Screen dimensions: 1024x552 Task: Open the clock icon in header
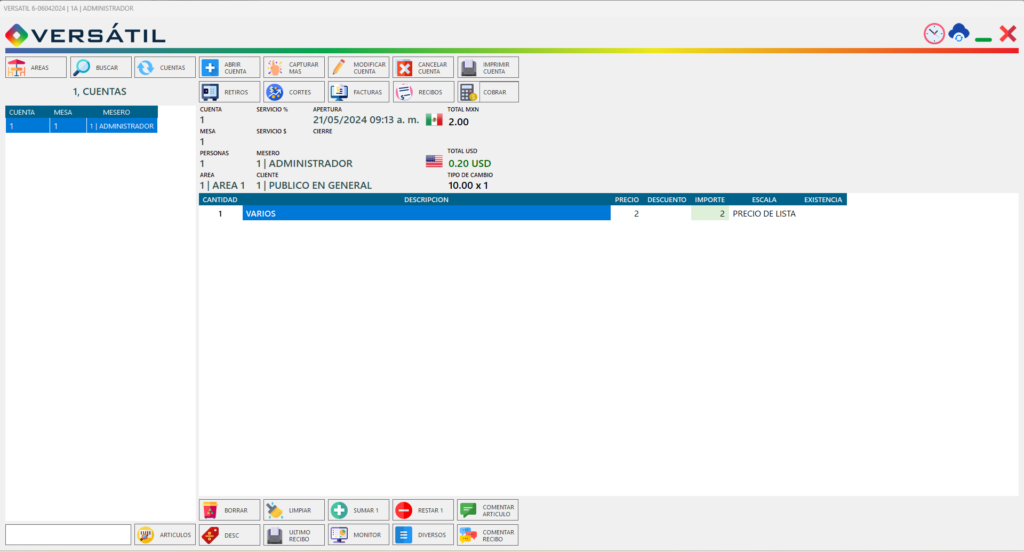[x=934, y=33]
